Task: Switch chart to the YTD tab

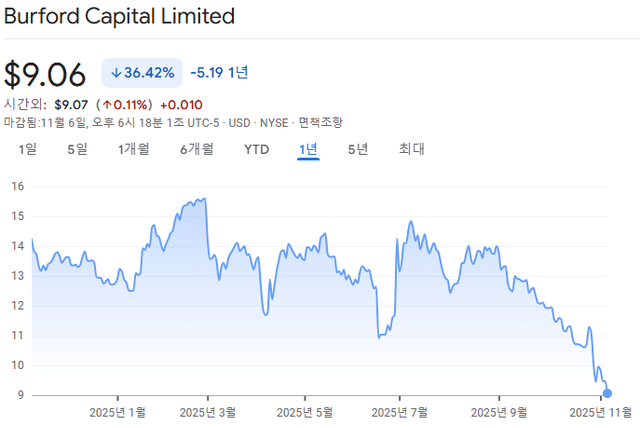Action: (257, 149)
